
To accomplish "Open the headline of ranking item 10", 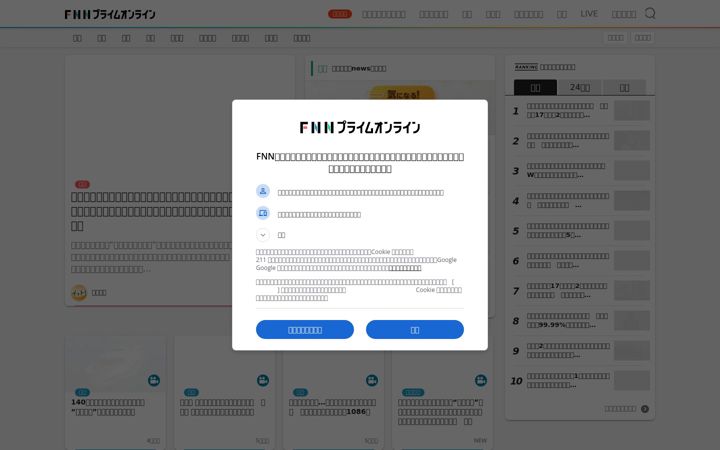I will 568,380.
